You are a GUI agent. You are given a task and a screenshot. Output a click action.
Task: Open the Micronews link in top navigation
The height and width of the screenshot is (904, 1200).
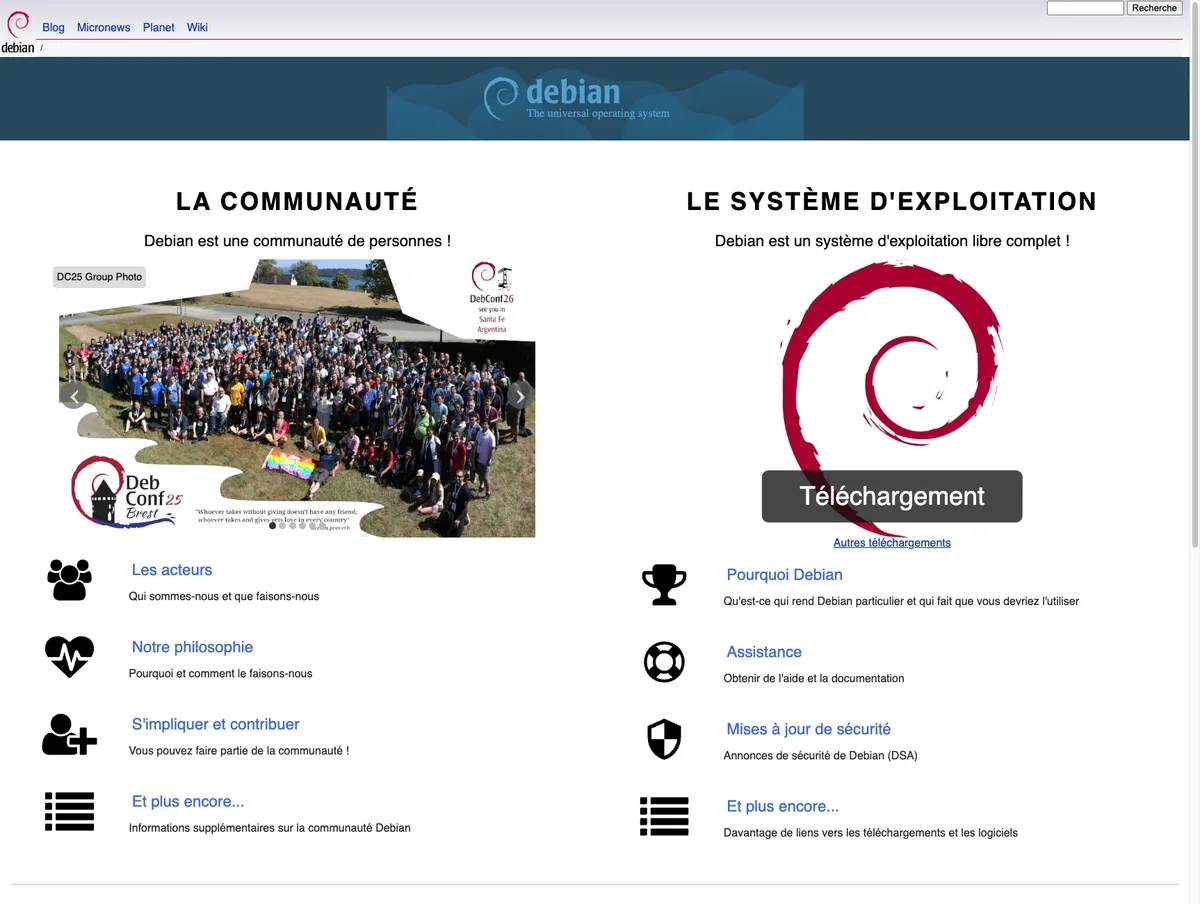pos(104,28)
